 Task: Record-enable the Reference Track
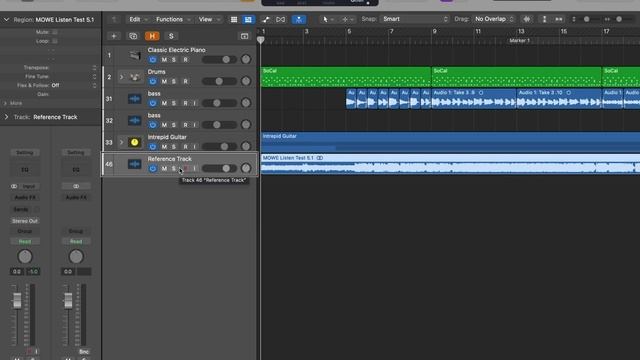click(185, 169)
